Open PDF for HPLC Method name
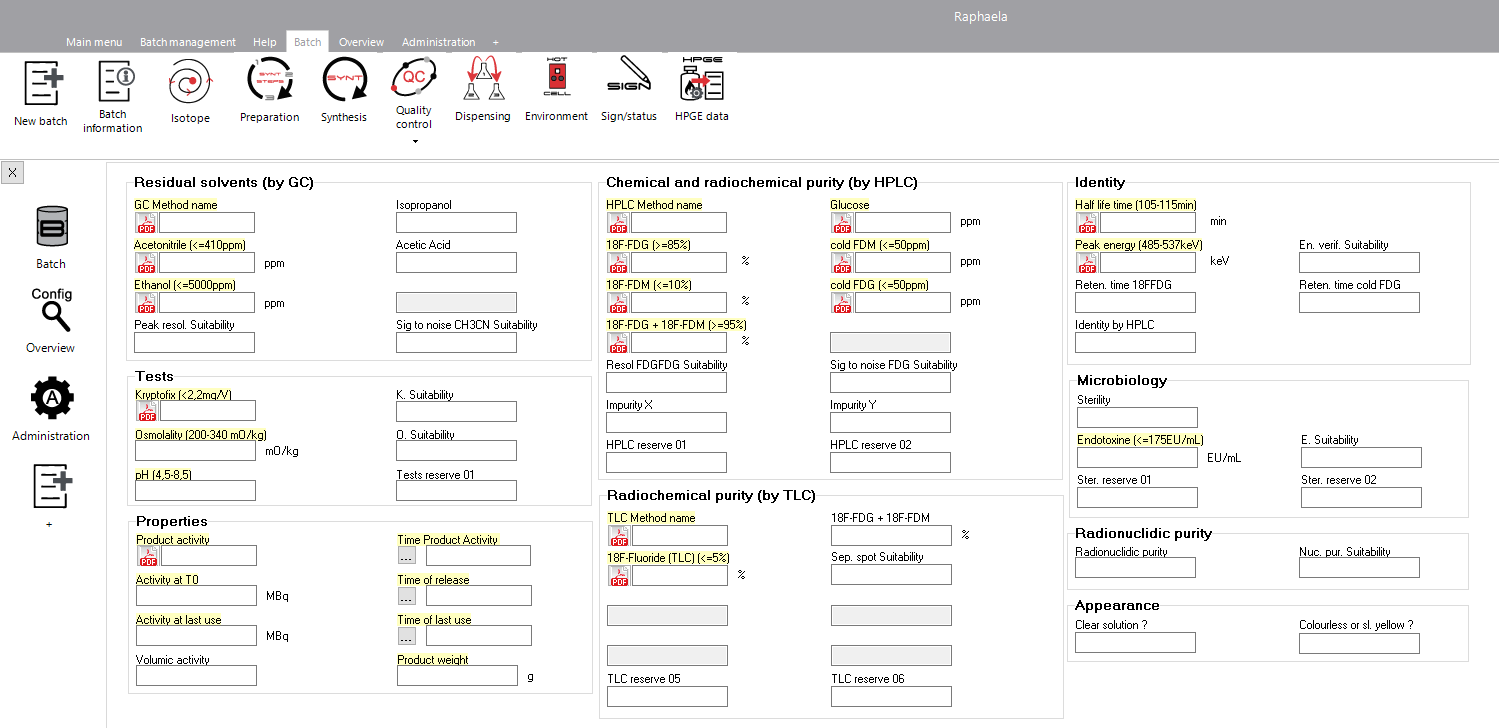 (618, 222)
